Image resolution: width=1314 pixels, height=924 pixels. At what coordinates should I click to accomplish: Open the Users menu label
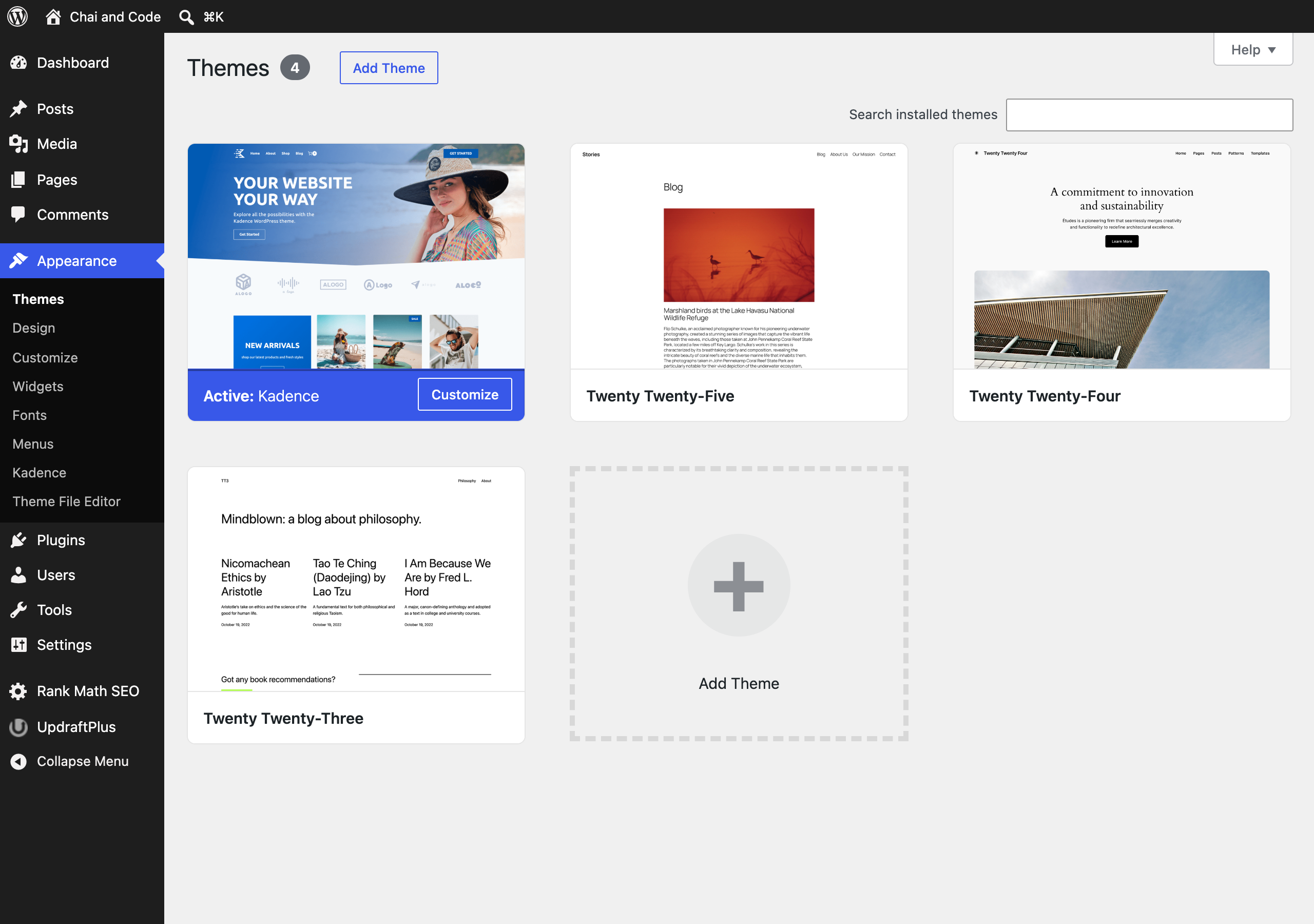tap(56, 575)
